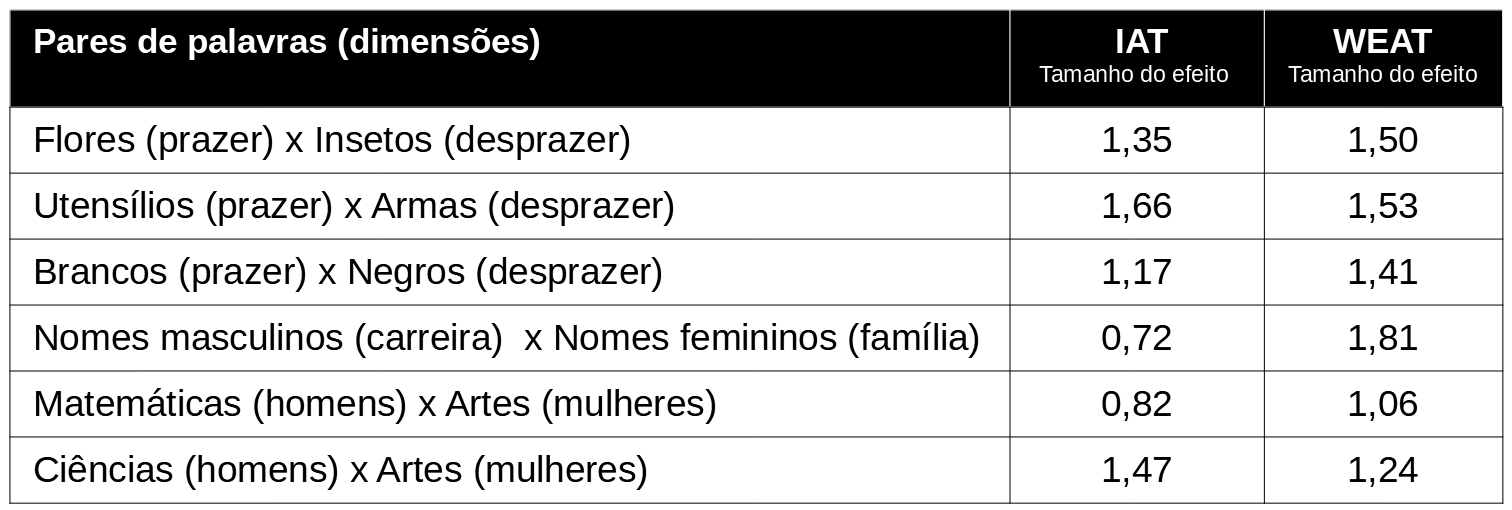
Task: Select the WEAT value 1,50 cell
Action: point(1382,140)
